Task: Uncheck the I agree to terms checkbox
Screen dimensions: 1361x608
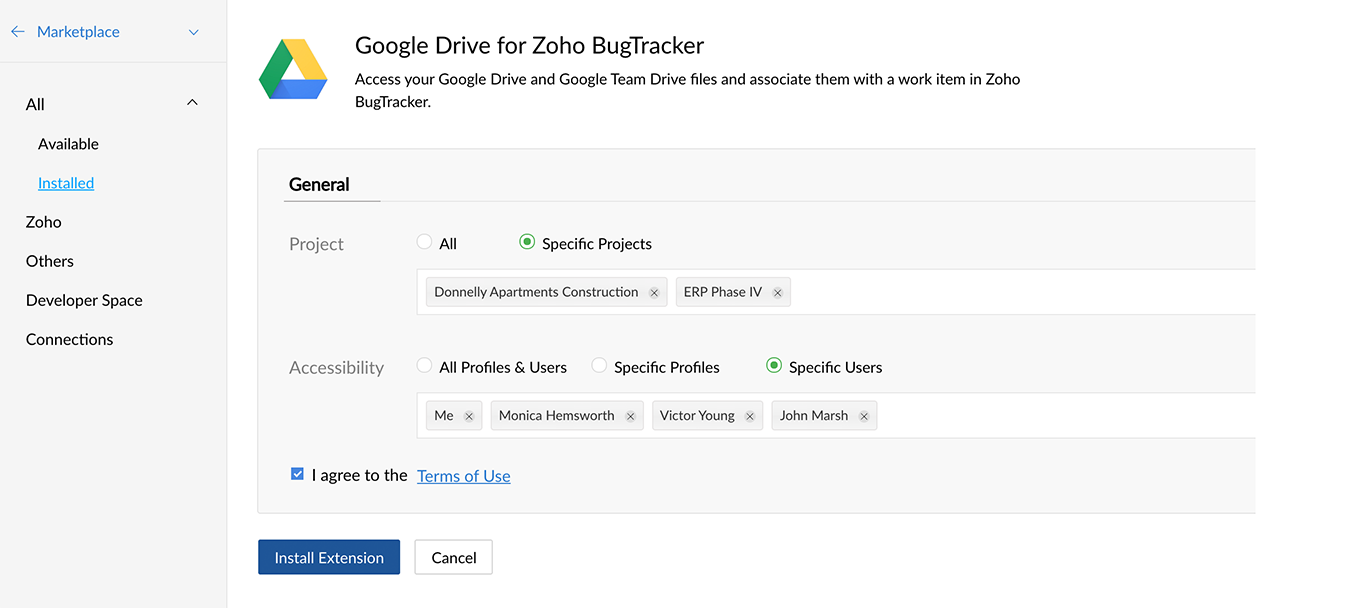Action: [297, 474]
